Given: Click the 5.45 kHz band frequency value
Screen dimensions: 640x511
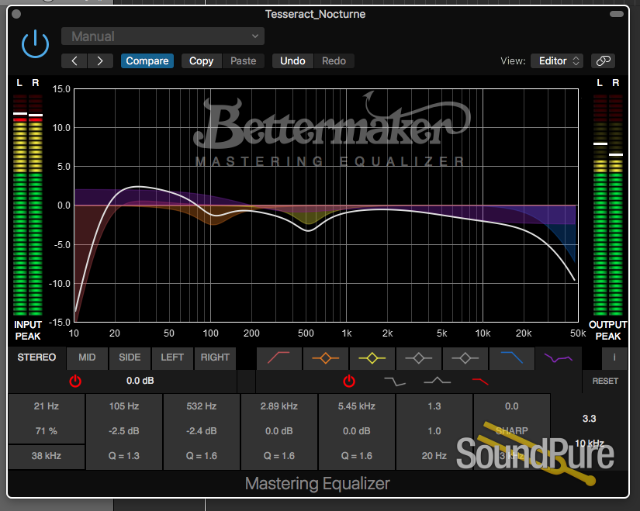Looking at the screenshot, I should coord(357,407).
